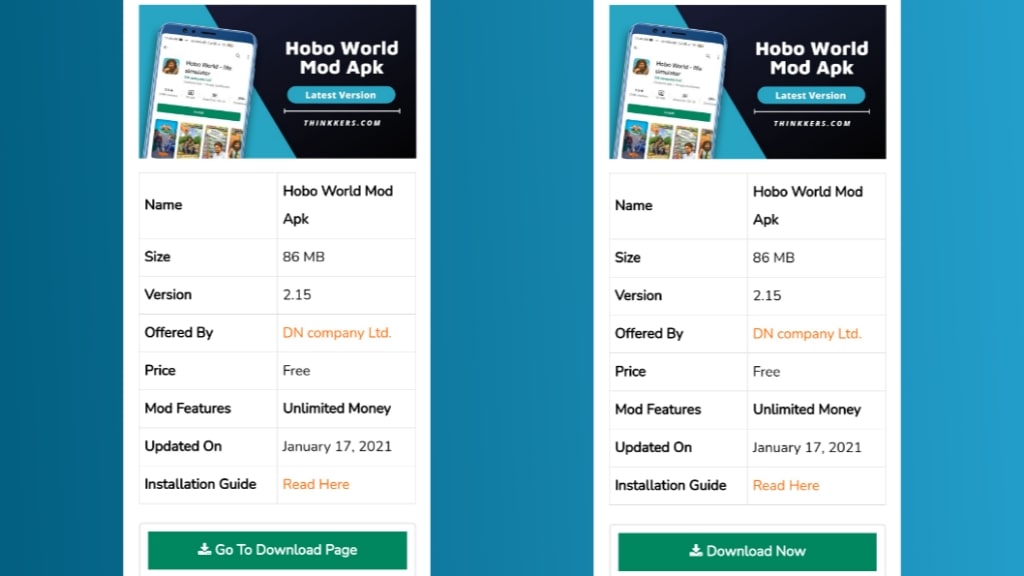Open DN company Ltd. link in right page

tap(807, 333)
